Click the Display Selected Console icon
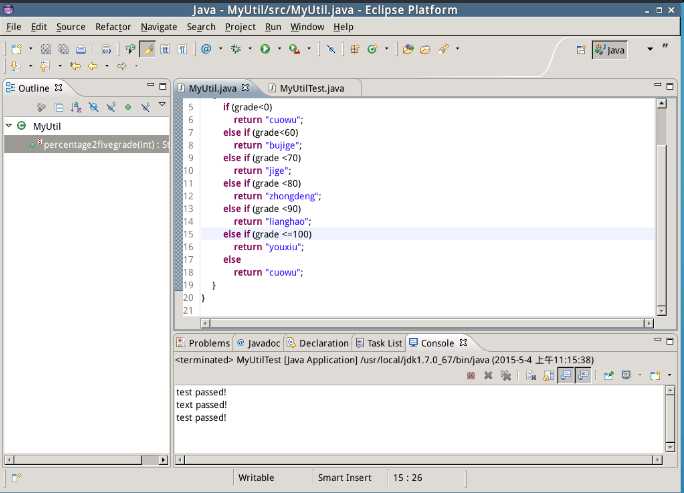 pyautogui.click(x=626, y=375)
